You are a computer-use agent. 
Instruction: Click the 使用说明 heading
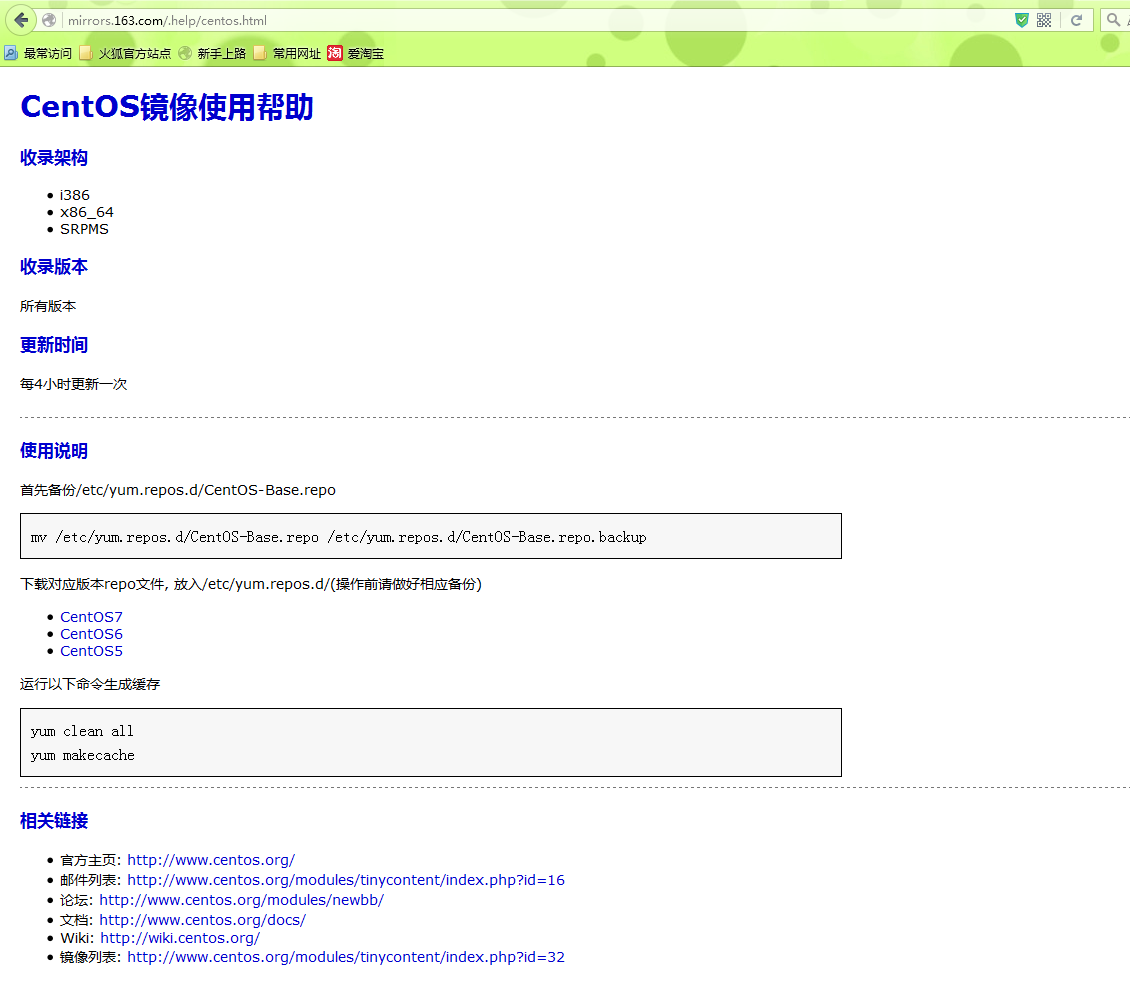pos(54,451)
